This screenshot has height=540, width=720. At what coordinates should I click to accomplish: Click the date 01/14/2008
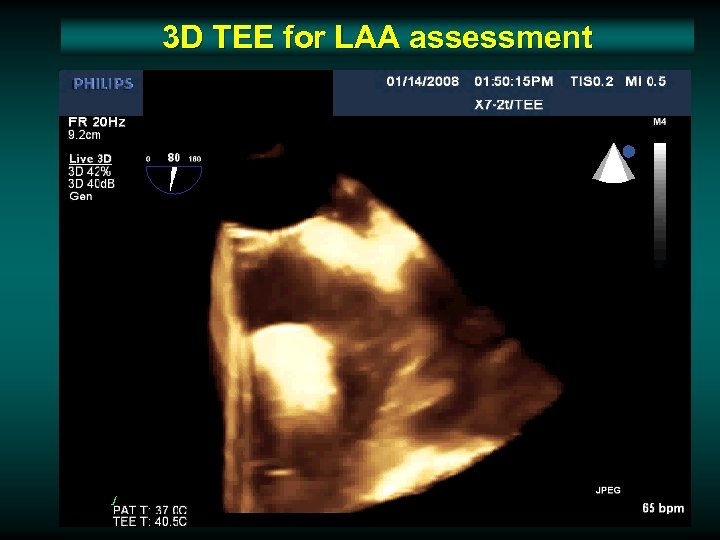(422, 82)
